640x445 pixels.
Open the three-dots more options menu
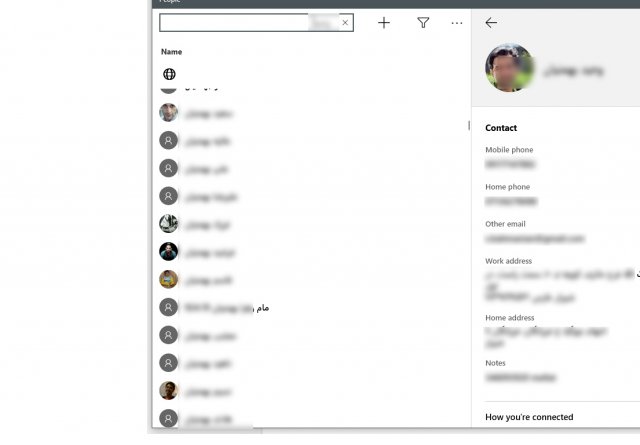point(457,23)
